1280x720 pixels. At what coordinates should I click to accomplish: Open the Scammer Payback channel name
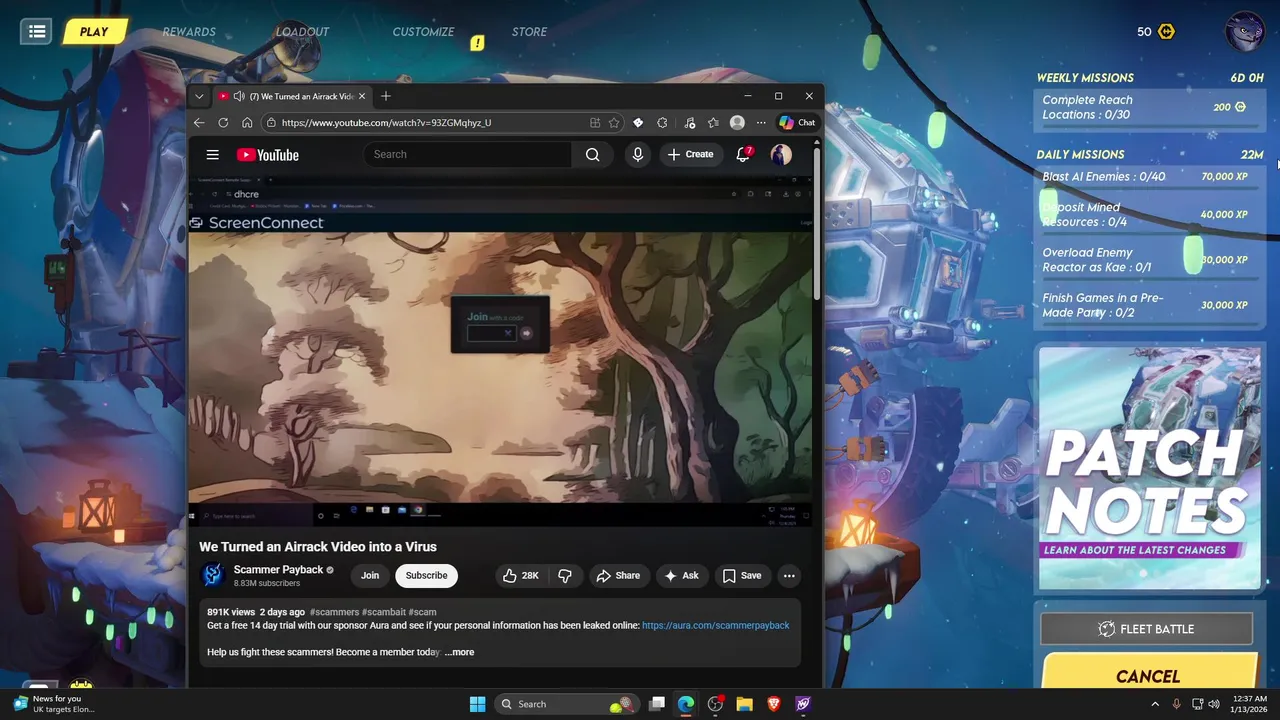[278, 569]
